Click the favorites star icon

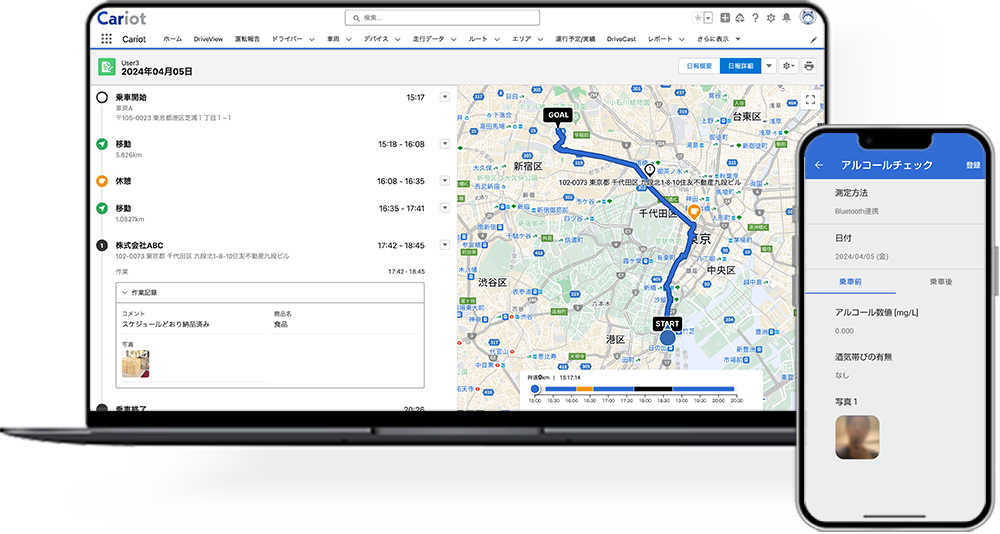click(x=697, y=18)
